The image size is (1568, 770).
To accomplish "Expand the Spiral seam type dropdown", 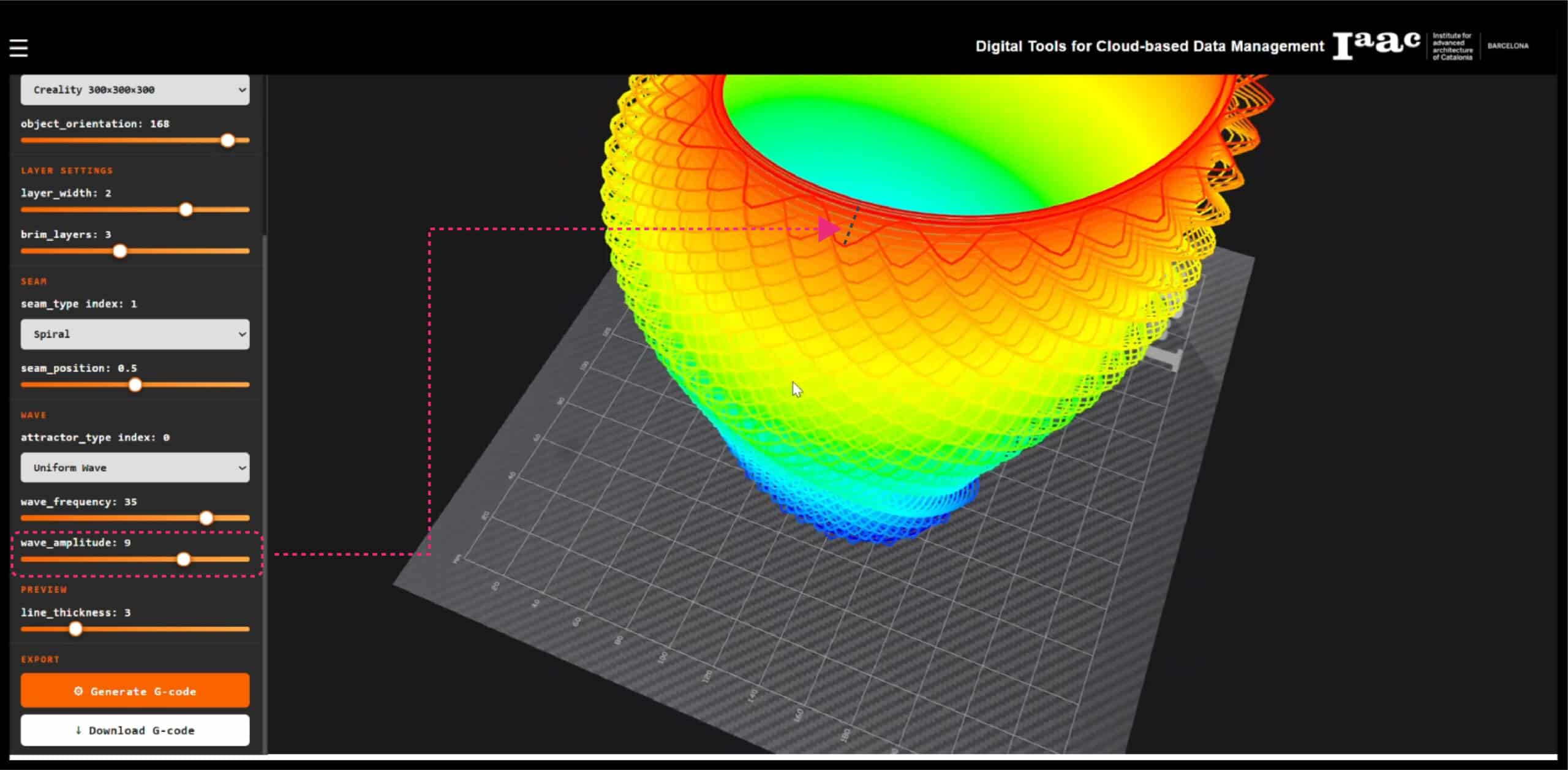I will (x=135, y=334).
